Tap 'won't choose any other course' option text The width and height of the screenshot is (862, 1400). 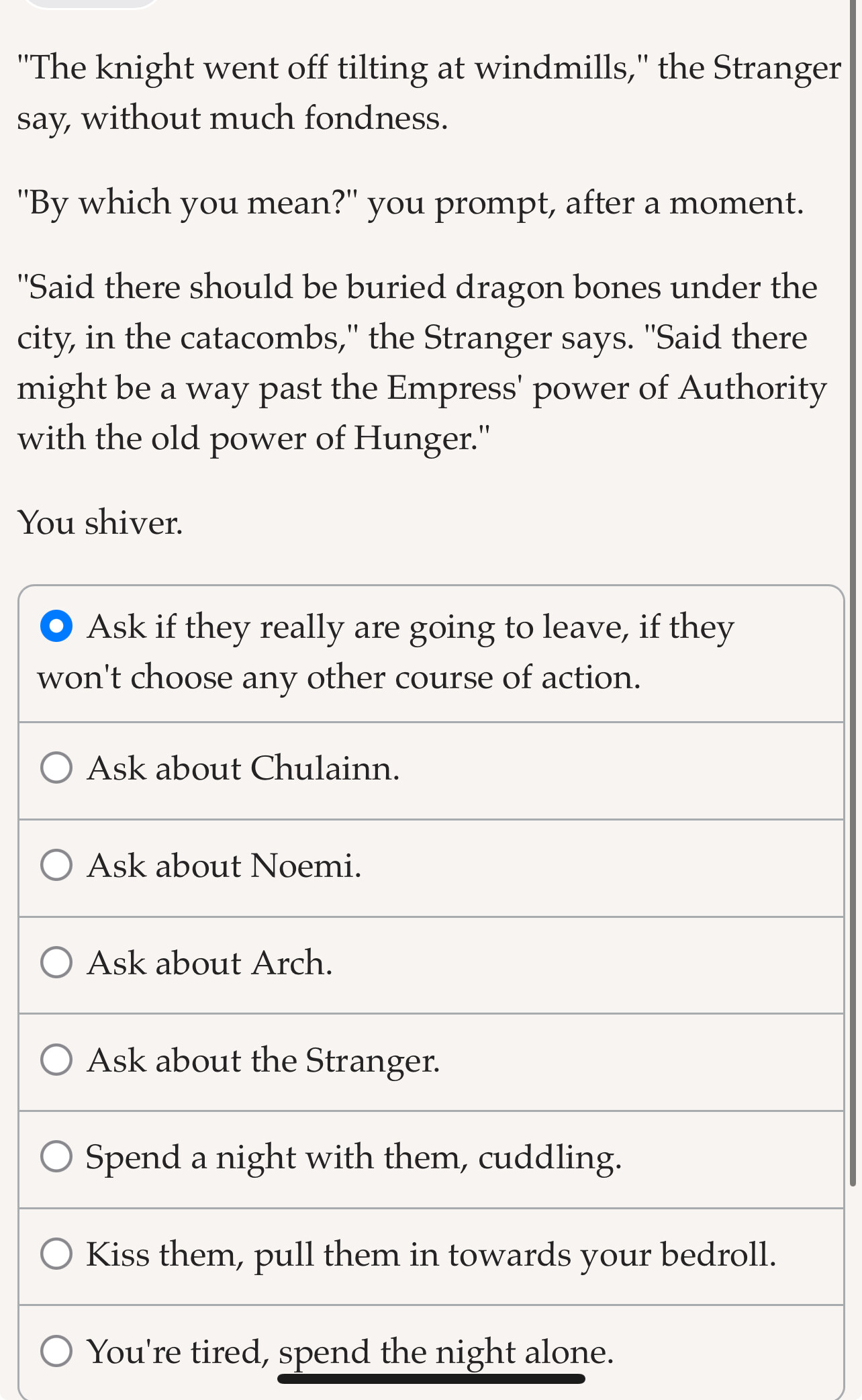339,677
